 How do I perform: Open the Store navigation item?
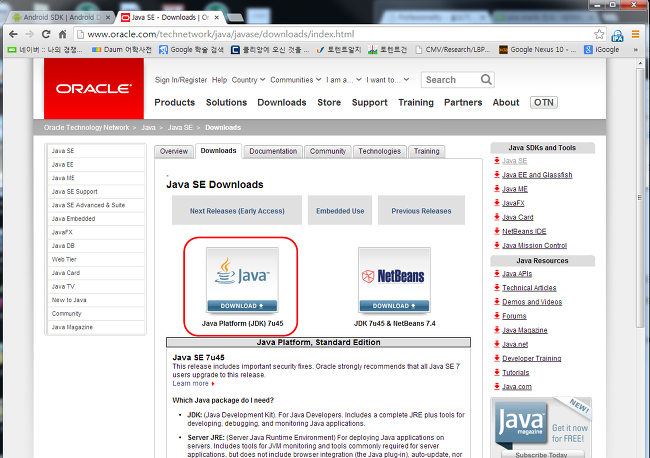[329, 102]
